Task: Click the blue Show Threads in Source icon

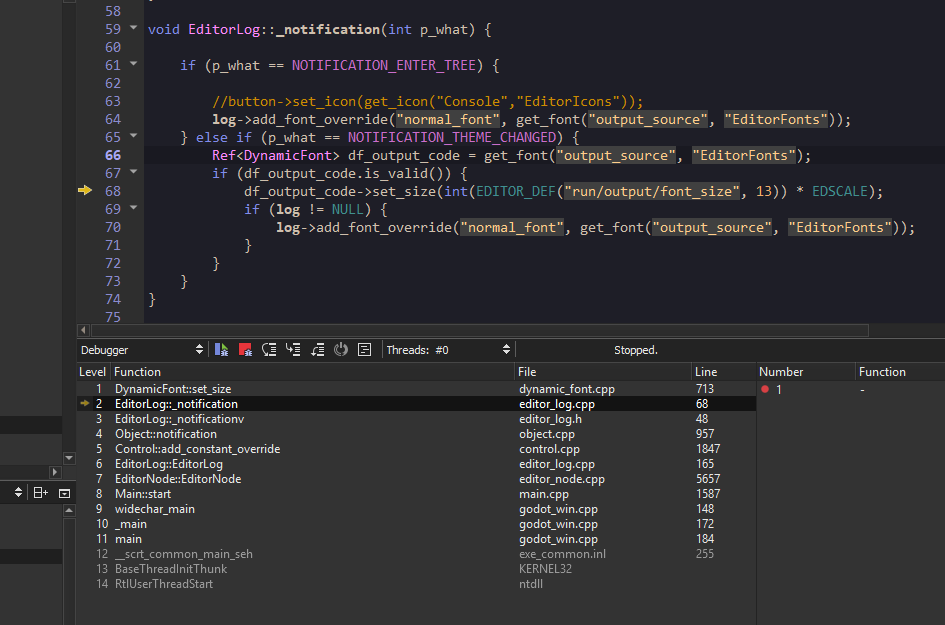Action: [221, 349]
